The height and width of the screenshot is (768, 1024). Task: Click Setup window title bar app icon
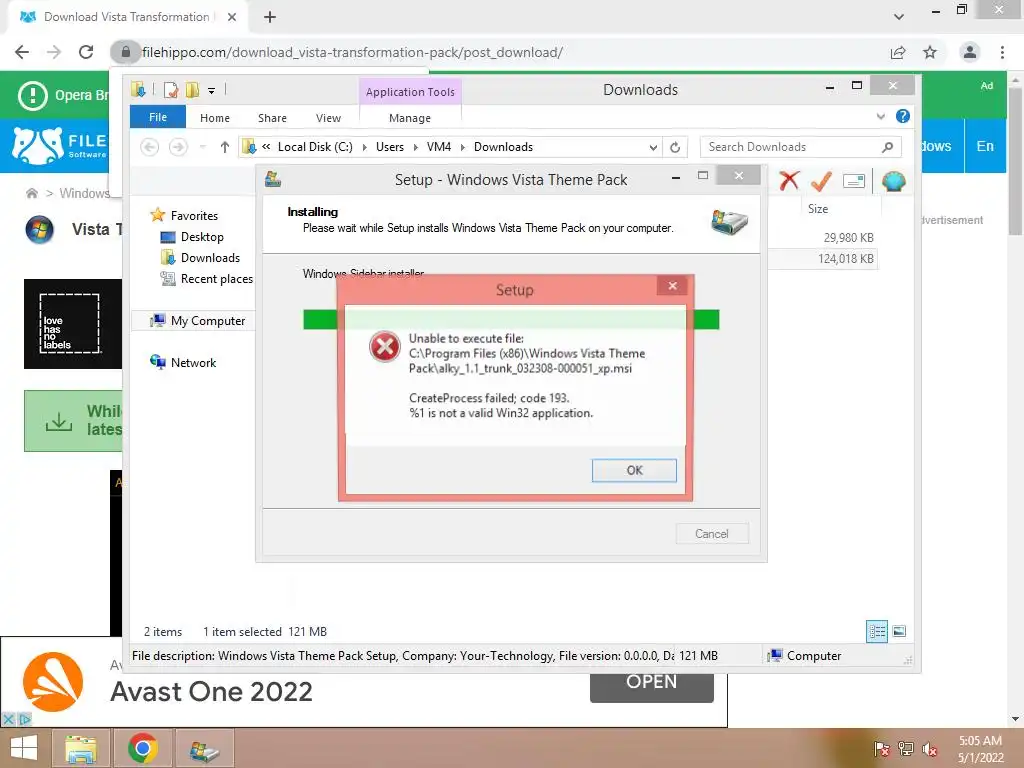273,179
